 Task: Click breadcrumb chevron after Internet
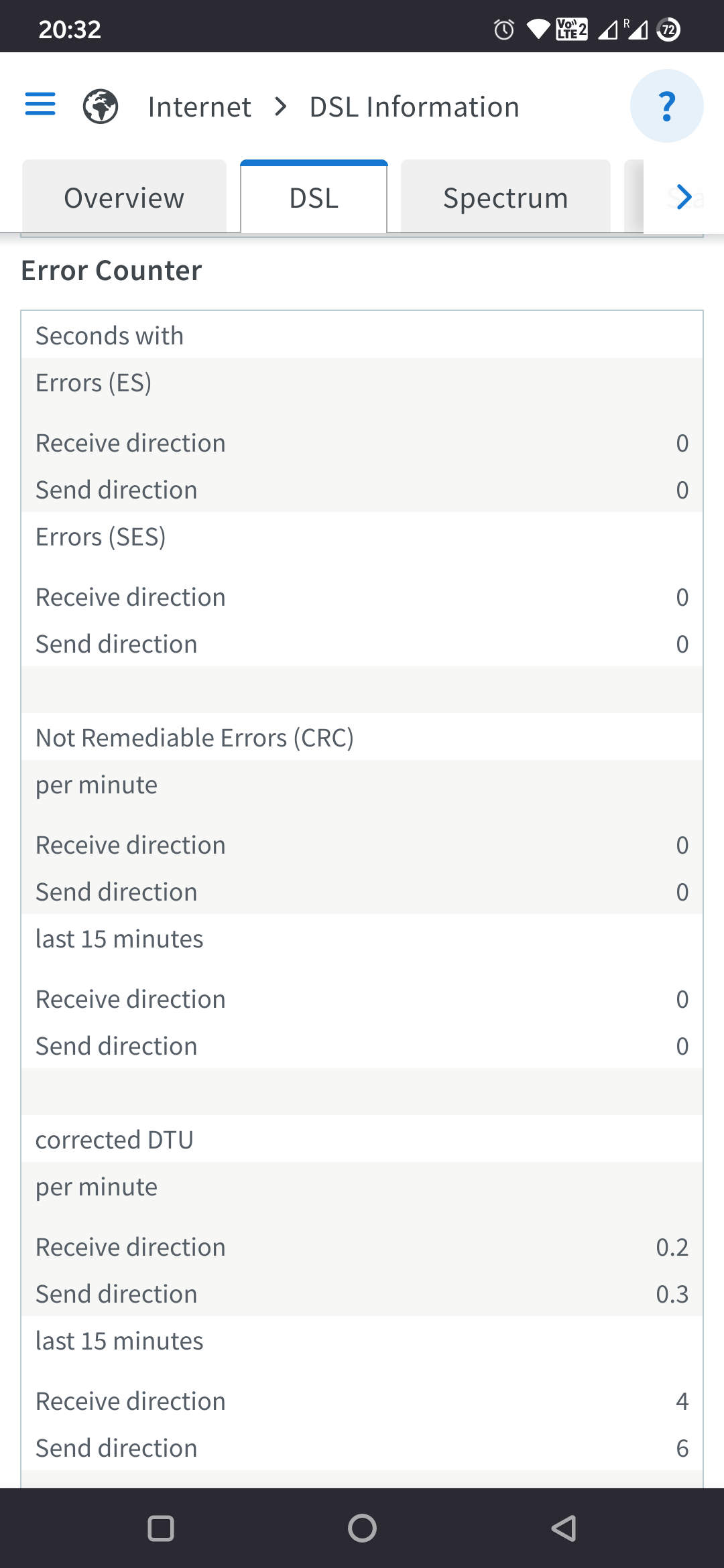coord(281,107)
